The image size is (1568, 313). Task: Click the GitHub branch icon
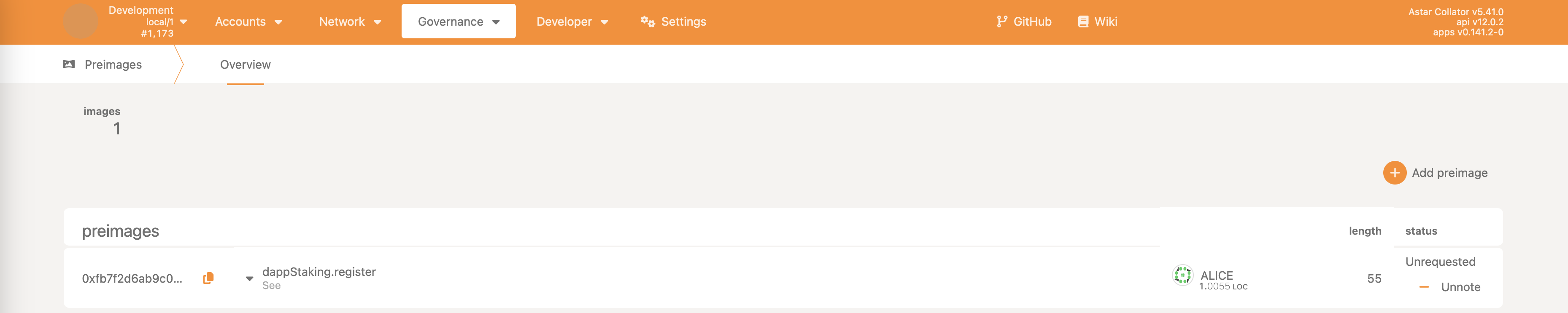[x=1001, y=22]
